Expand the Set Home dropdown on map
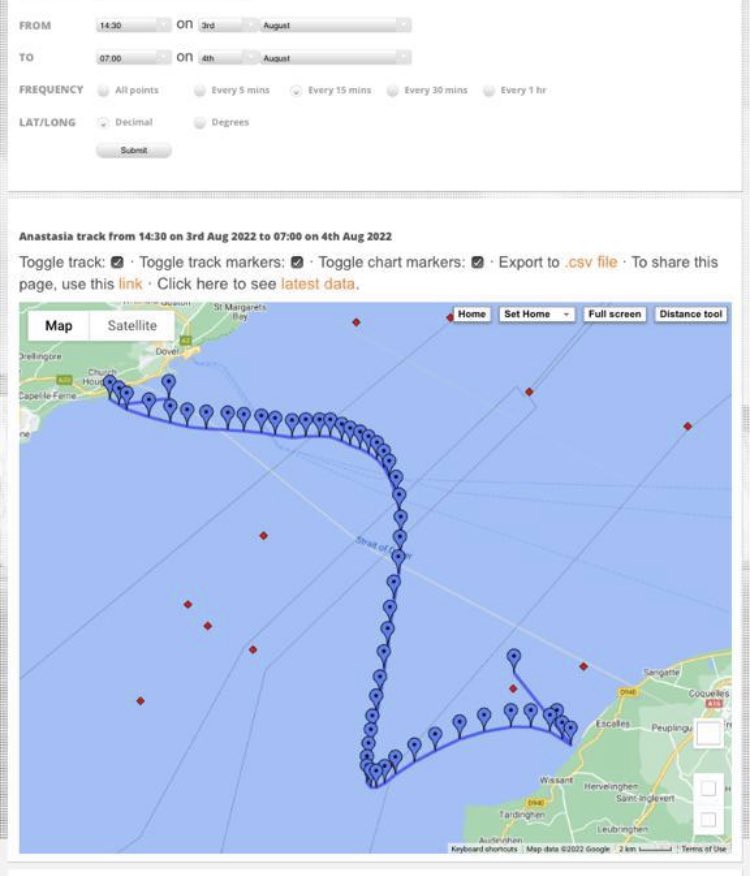Viewport: 750px width, 876px height. (x=537, y=314)
